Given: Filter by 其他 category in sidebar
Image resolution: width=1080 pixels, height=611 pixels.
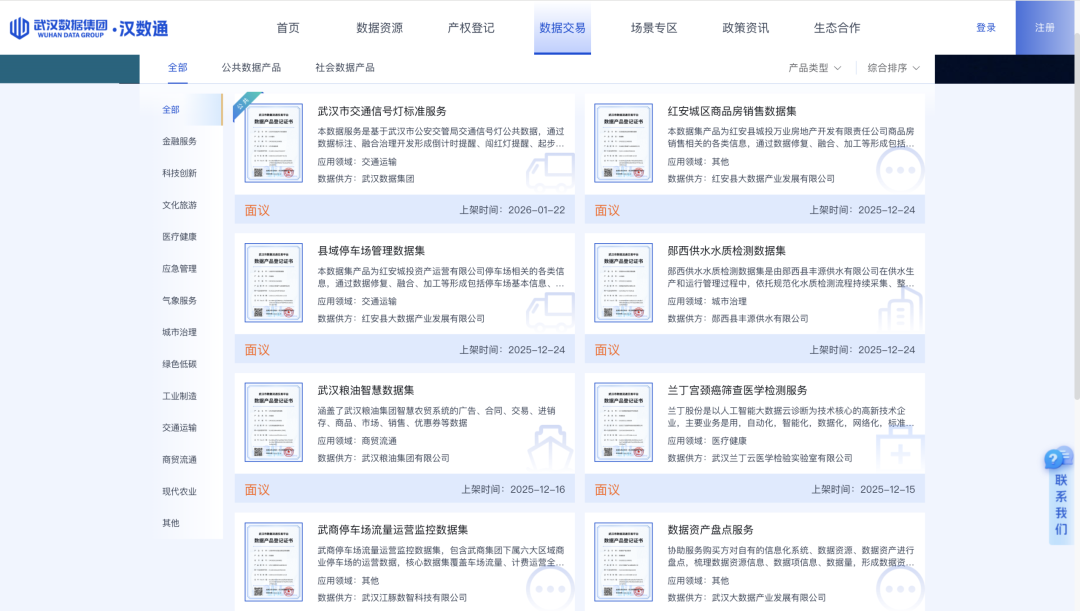Looking at the screenshot, I should tap(171, 523).
